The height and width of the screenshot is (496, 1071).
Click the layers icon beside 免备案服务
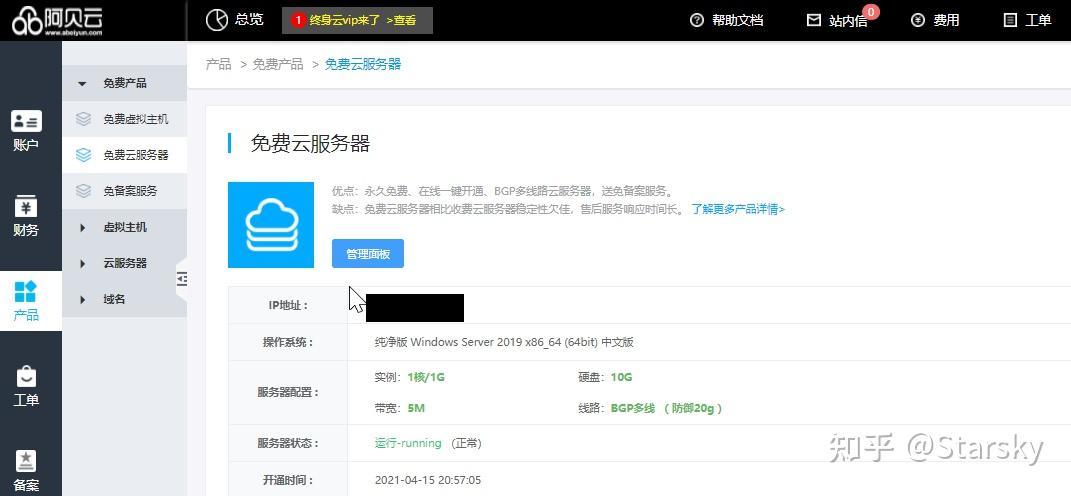click(x=83, y=191)
